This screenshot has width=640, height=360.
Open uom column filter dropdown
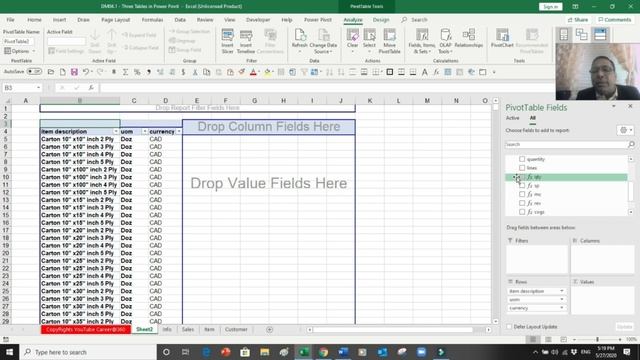click(x=144, y=131)
